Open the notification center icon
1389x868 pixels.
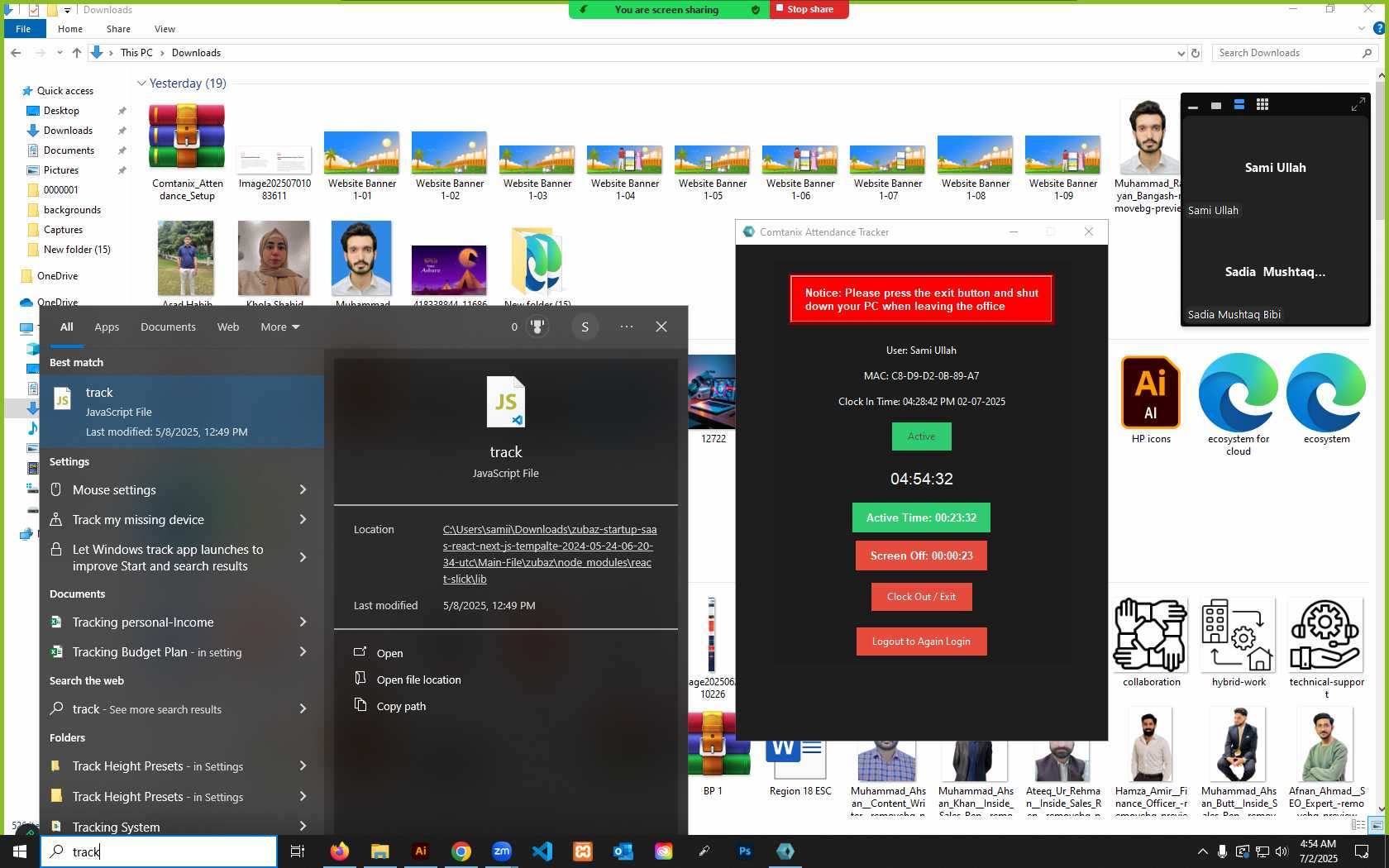coord(1362,851)
